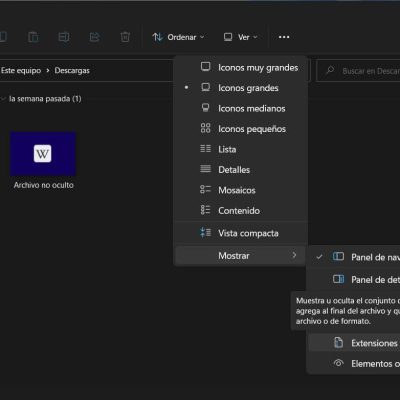Go to Este equipo breadcrumb
The height and width of the screenshot is (400, 400).
pyautogui.click(x=21, y=70)
